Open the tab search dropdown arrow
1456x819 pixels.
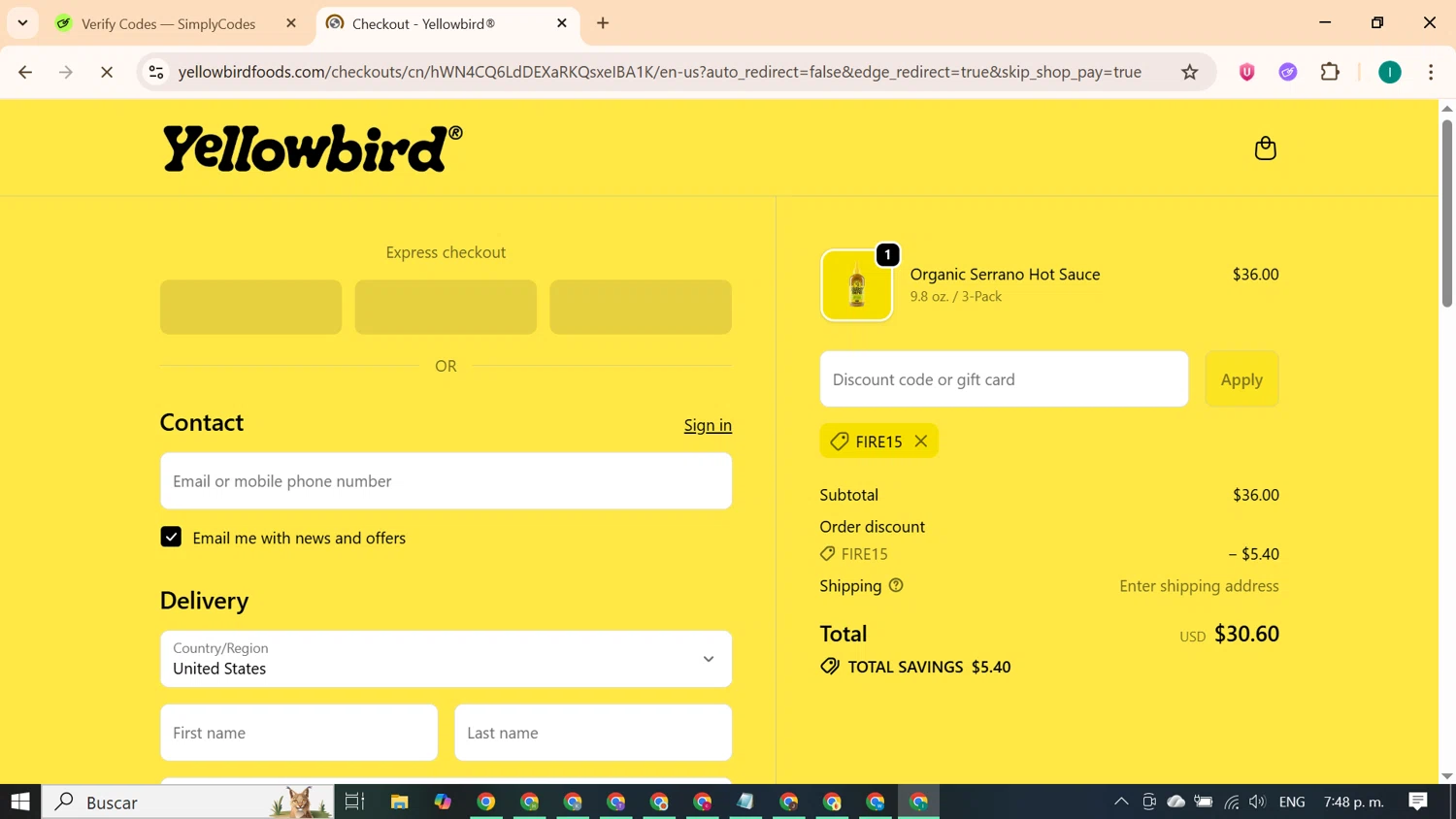pyautogui.click(x=22, y=23)
